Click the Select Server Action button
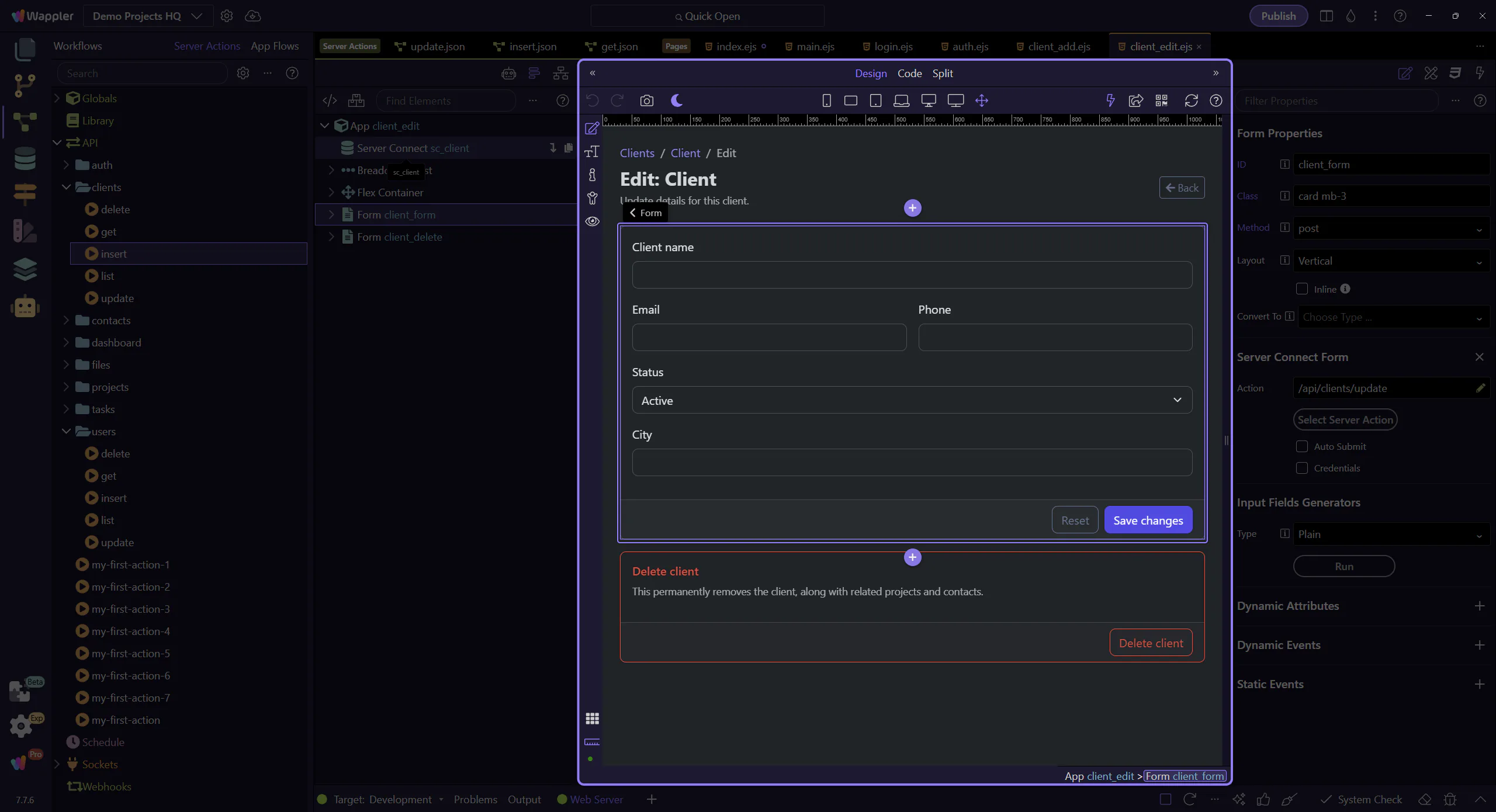Viewport: 1496px width, 812px height. coord(1345,419)
